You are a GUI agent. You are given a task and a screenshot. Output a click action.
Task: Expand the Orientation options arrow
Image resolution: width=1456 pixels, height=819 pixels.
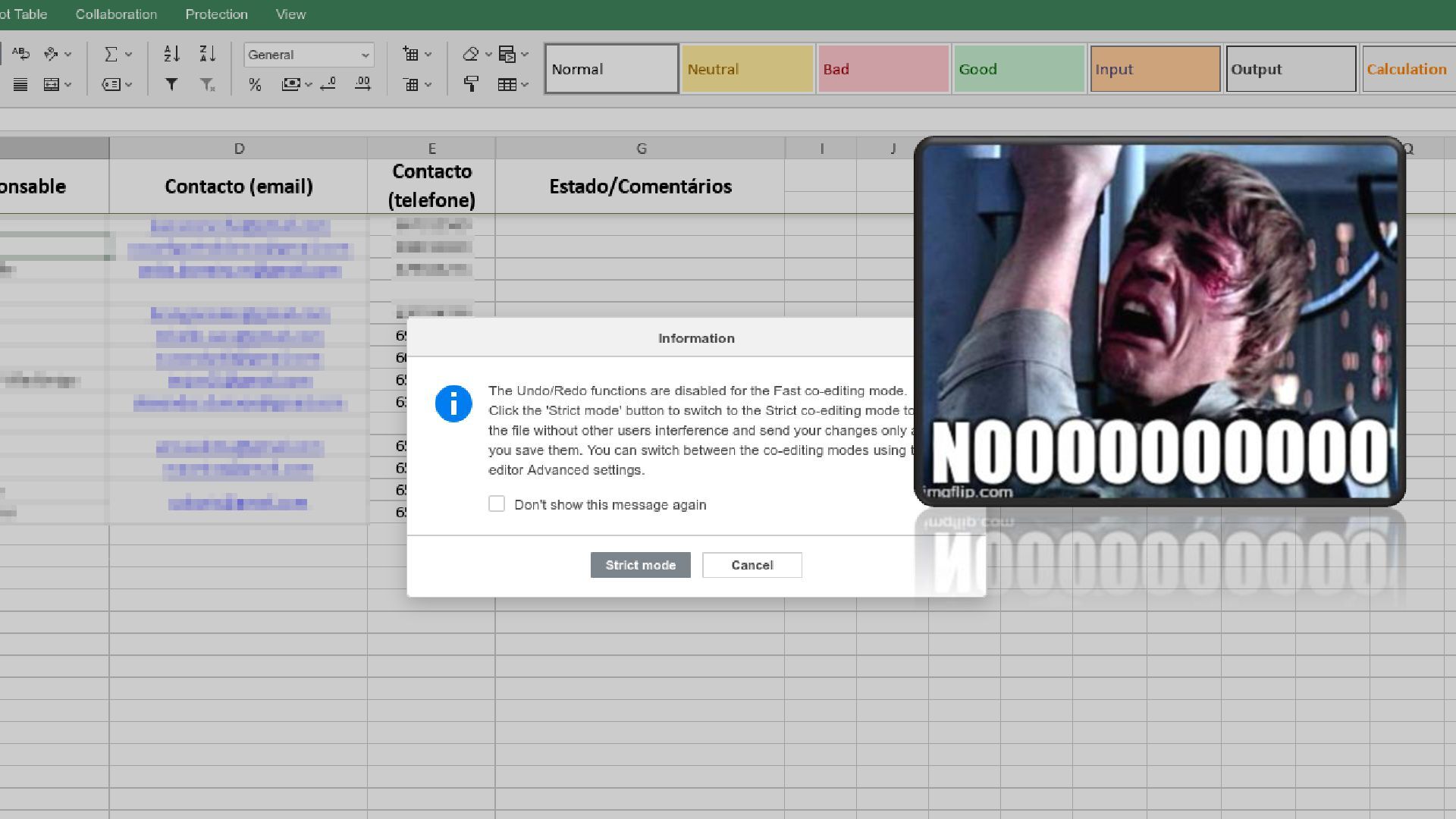coord(68,54)
